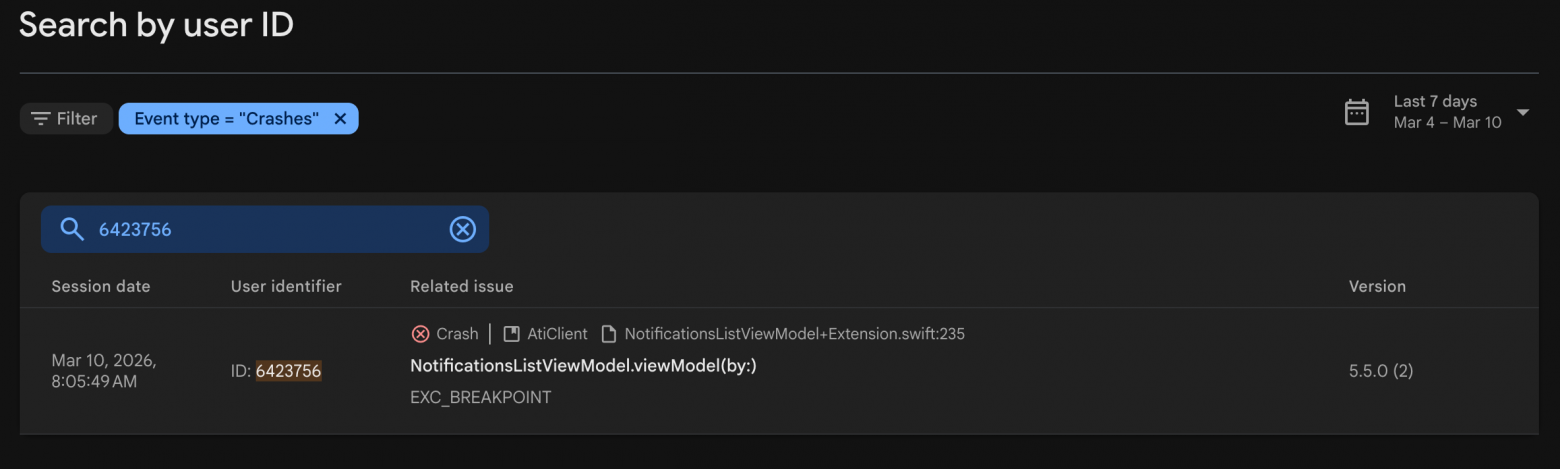The image size is (1560, 469).
Task: Remove the Event type Crashes filter chip
Action: [x=340, y=119]
